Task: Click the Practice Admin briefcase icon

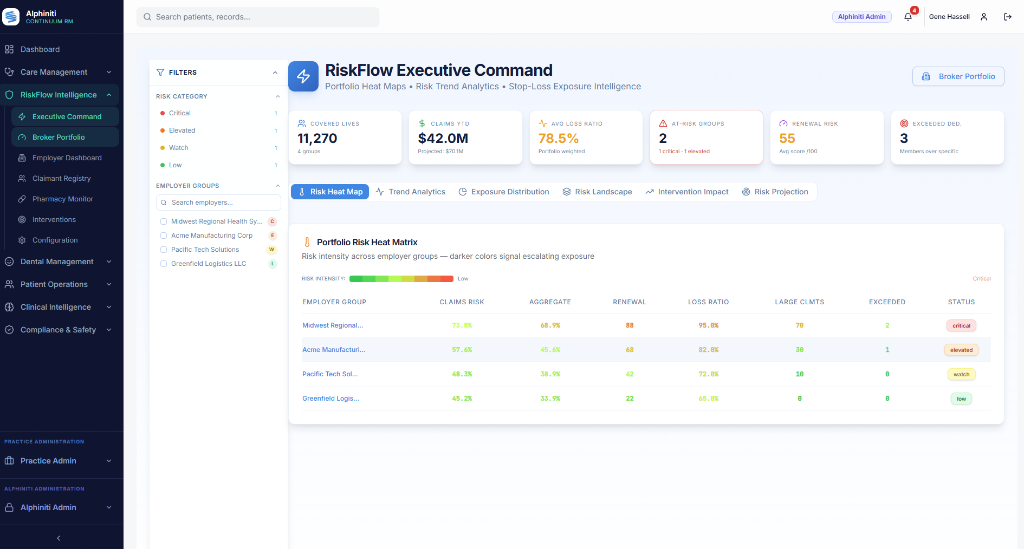Action: pyautogui.click(x=9, y=461)
